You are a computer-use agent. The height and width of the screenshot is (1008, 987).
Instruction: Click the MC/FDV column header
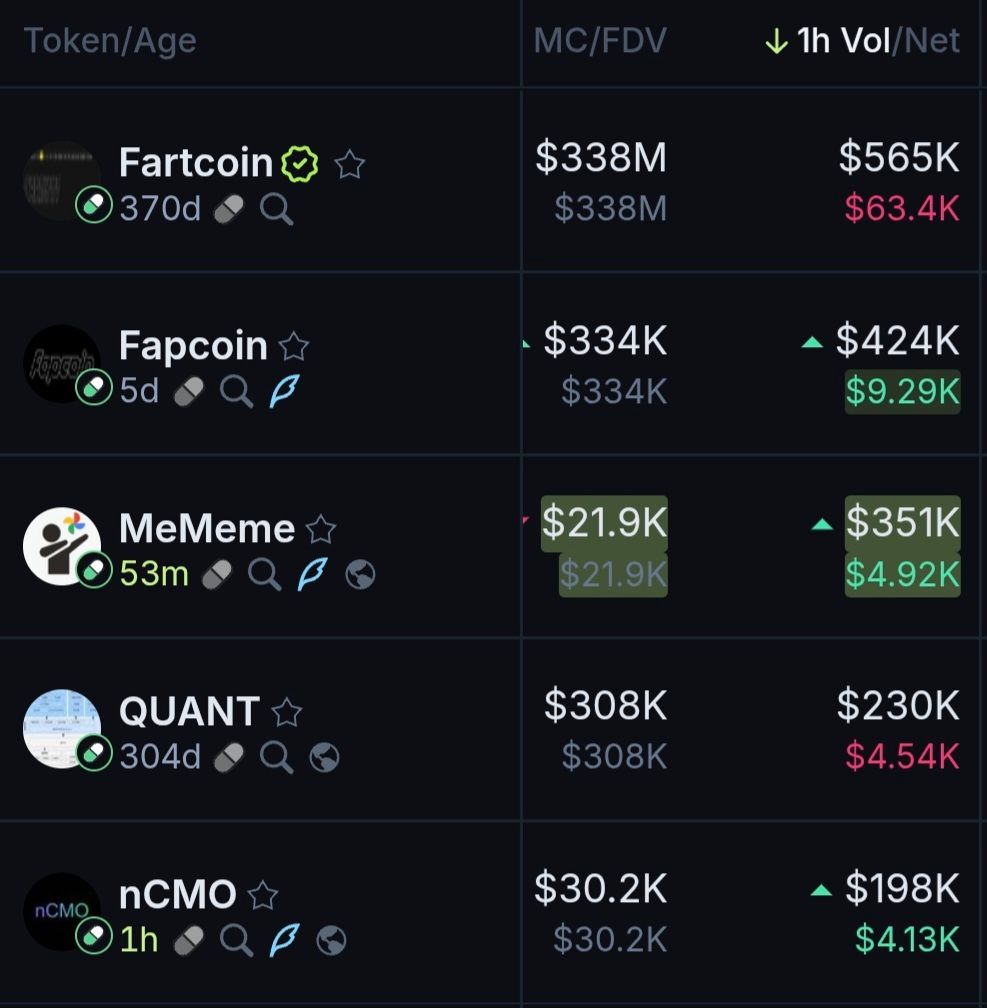599,41
